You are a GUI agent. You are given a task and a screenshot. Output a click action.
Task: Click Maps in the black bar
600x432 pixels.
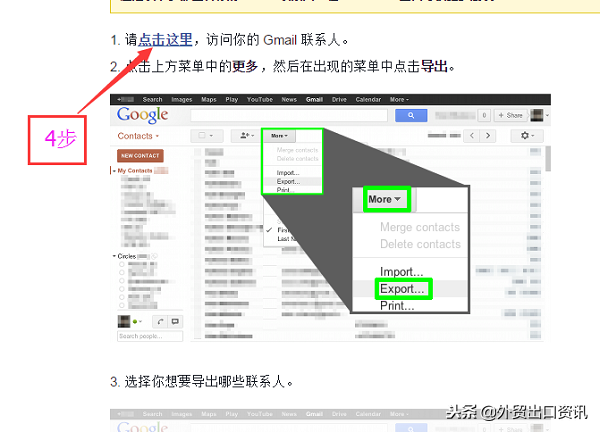point(209,99)
